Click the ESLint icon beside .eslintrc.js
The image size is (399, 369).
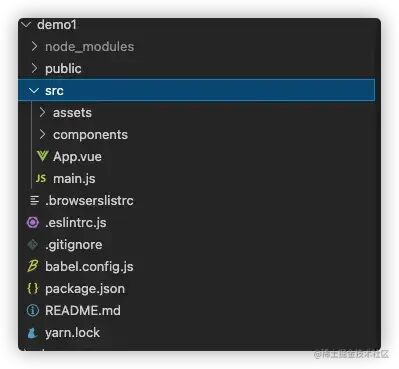(33, 222)
